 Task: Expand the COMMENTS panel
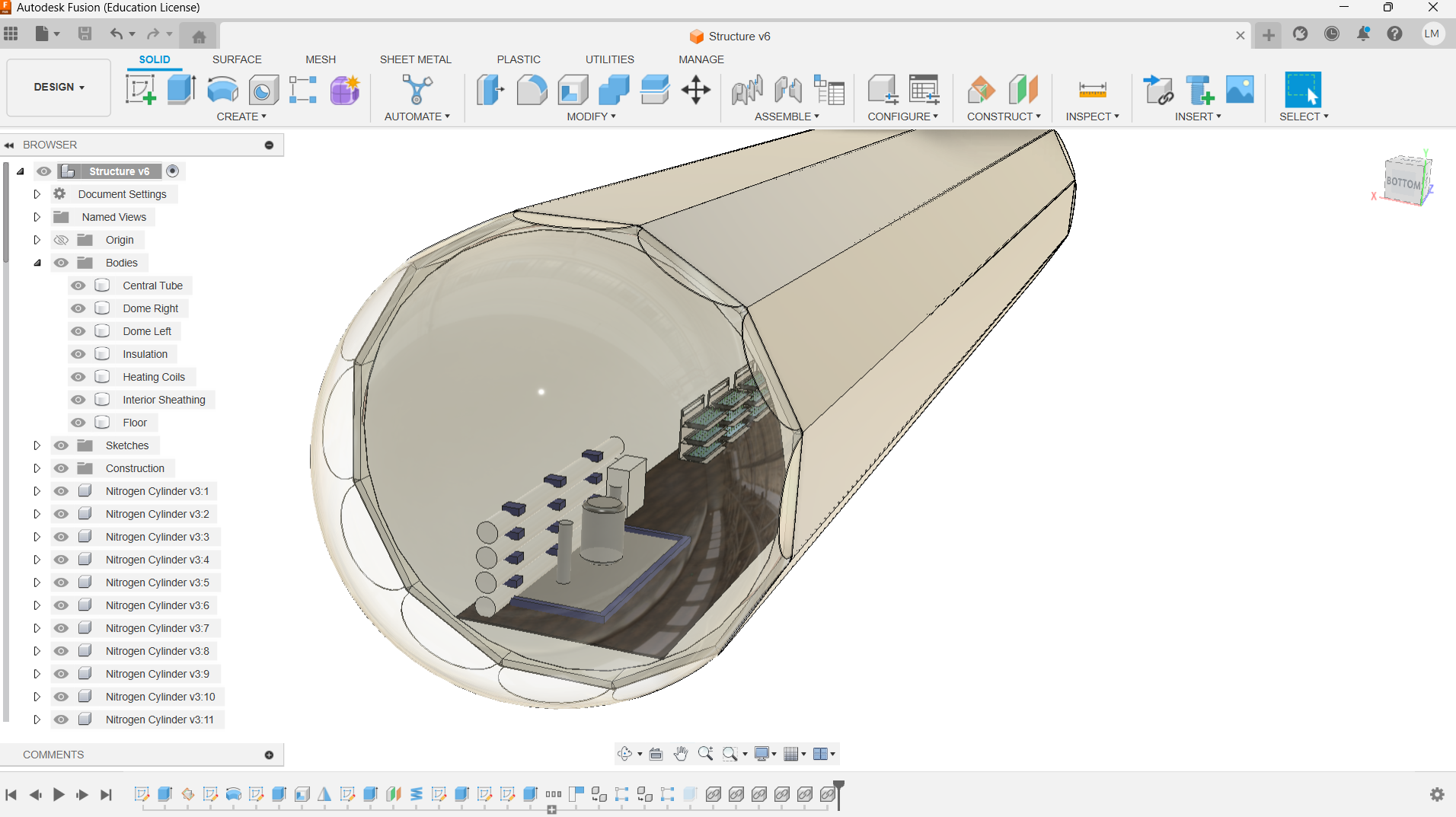(x=269, y=755)
